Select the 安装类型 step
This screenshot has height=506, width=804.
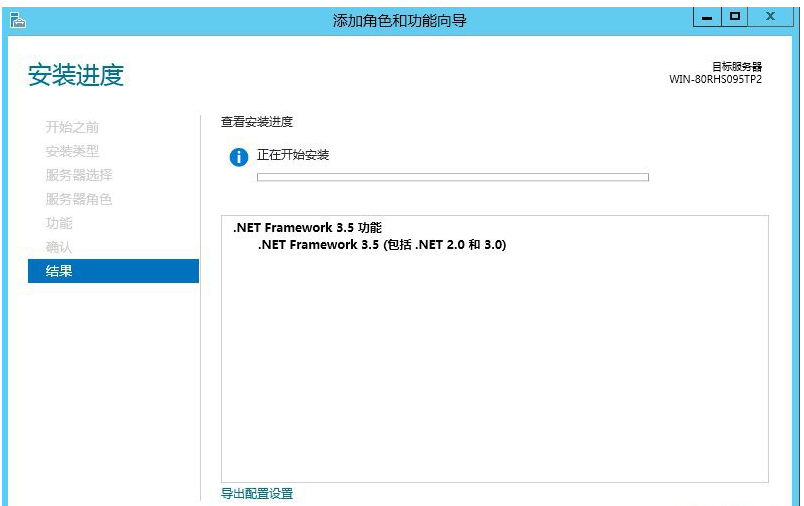click(x=72, y=151)
